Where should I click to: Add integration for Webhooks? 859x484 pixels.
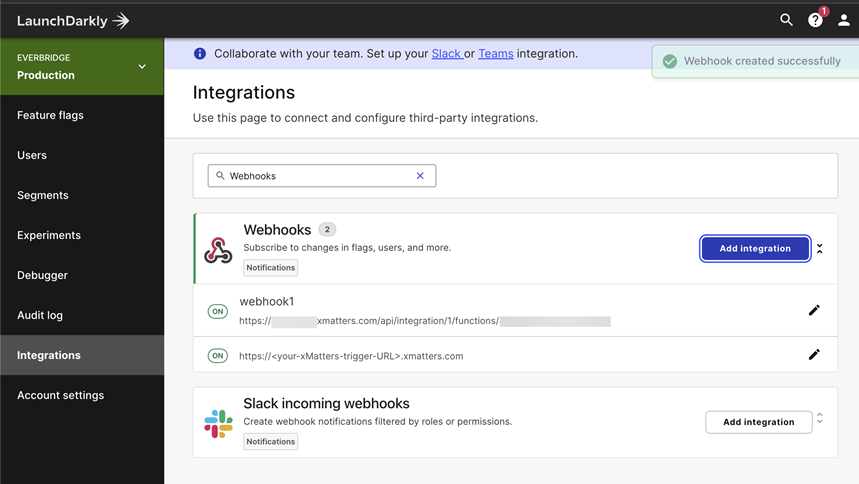coord(755,248)
